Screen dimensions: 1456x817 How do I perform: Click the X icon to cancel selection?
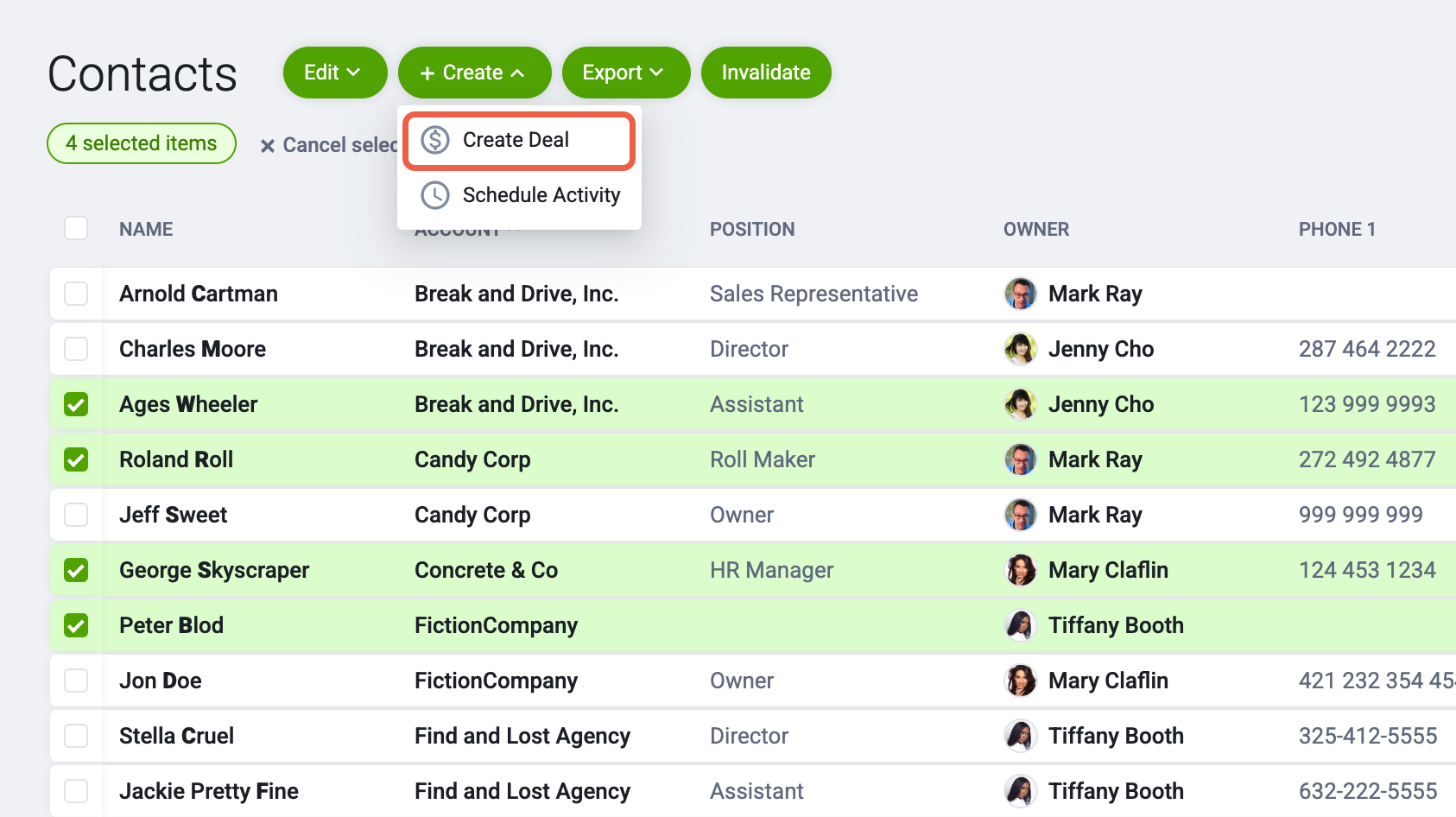268,146
